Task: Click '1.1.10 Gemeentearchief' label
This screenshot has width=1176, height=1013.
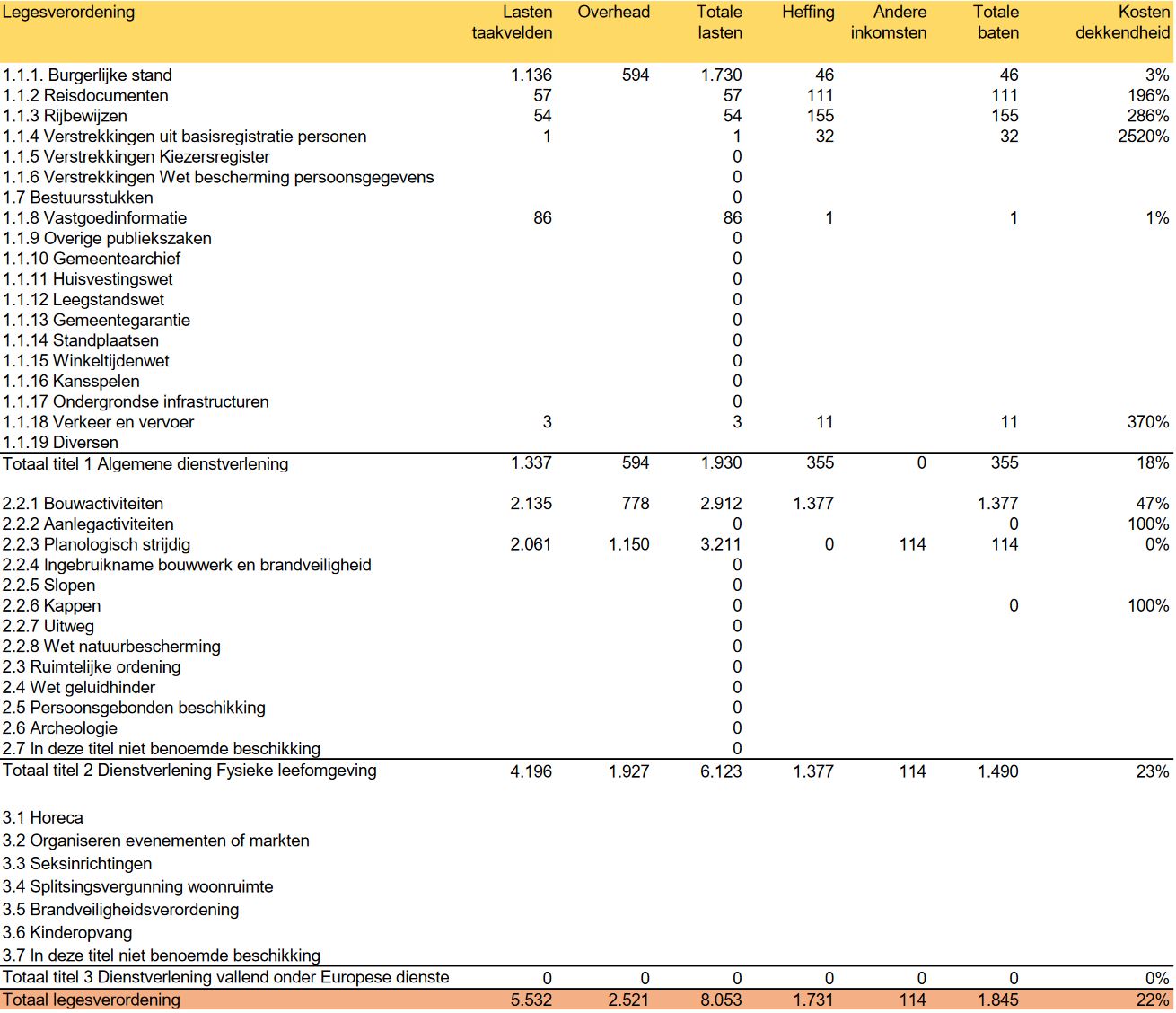Action: coord(92,259)
